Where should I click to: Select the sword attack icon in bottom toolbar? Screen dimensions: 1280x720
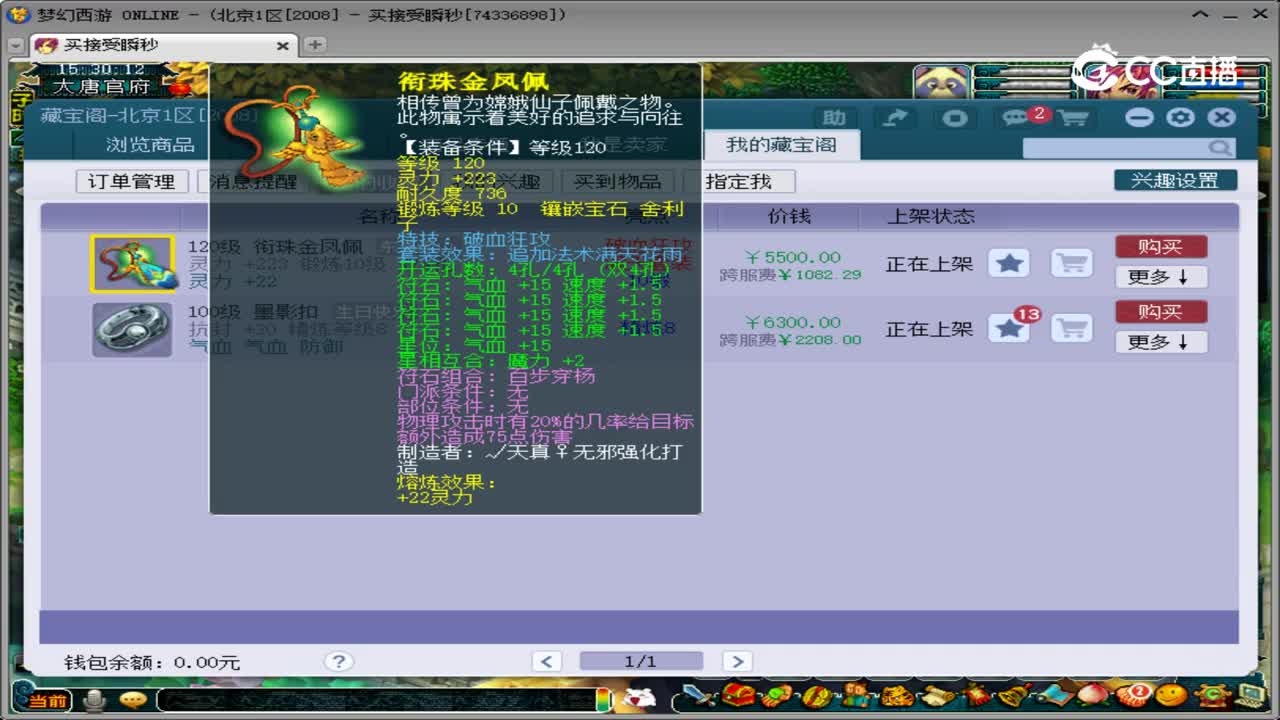coord(699,696)
